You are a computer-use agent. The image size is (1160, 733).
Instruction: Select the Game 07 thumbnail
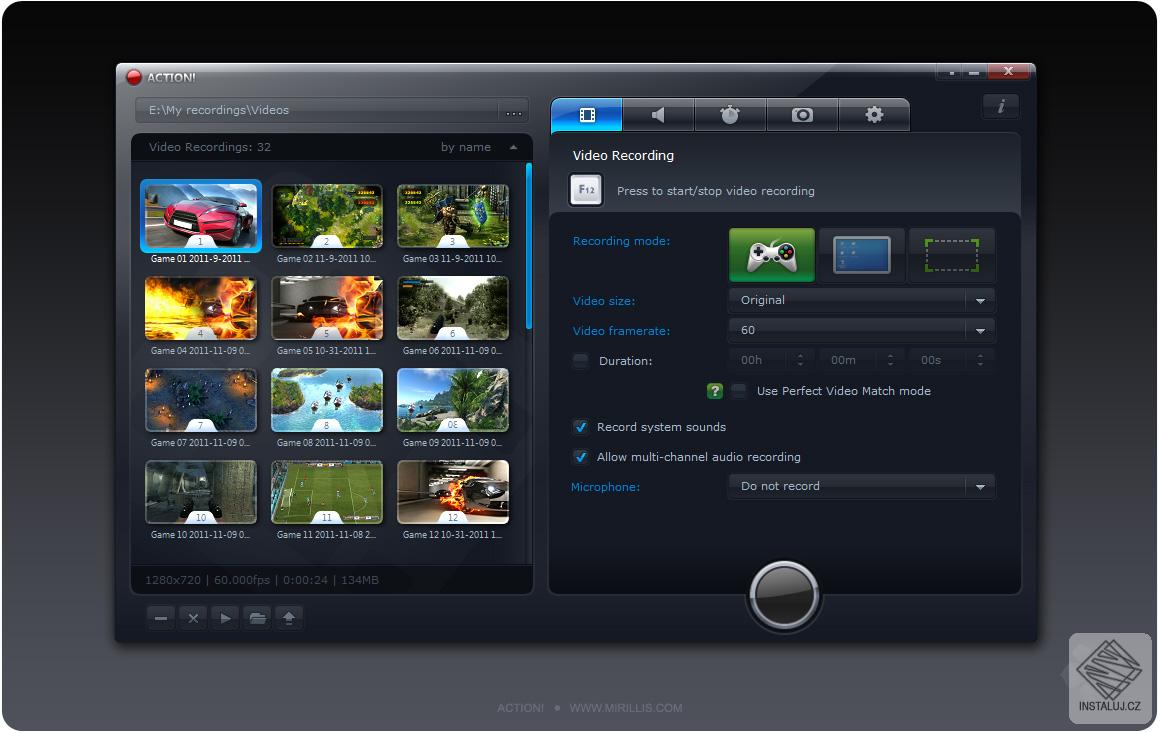pos(200,399)
